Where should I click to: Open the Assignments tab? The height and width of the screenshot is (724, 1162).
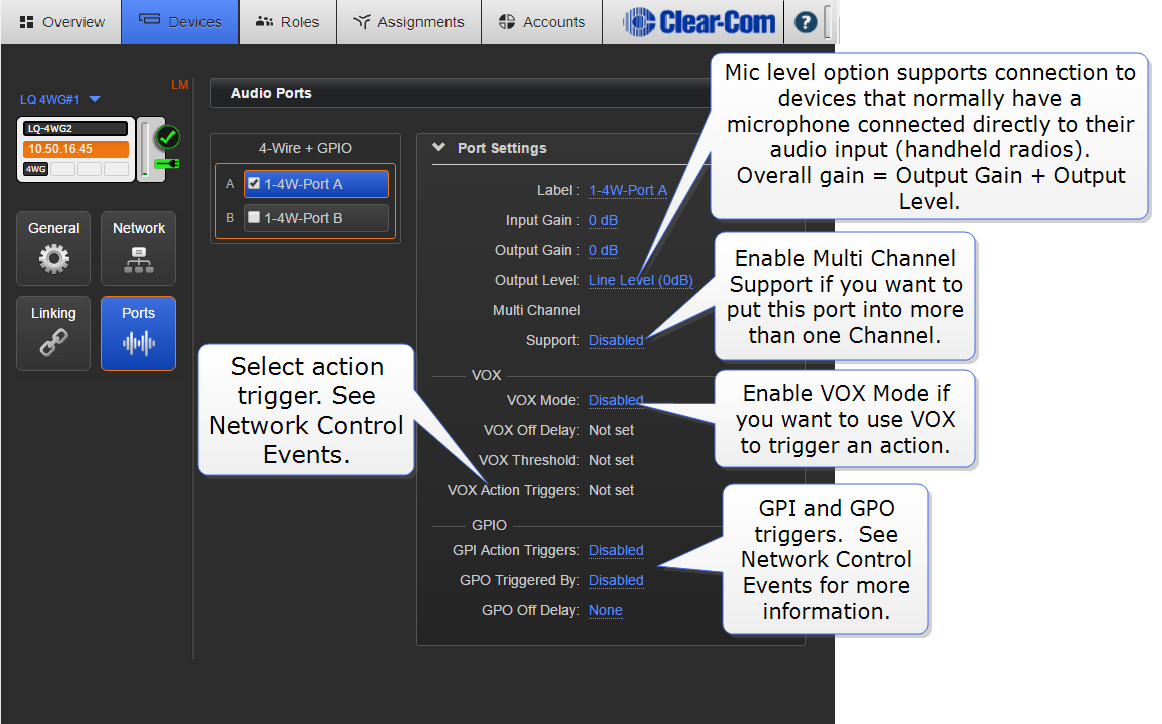[409, 22]
